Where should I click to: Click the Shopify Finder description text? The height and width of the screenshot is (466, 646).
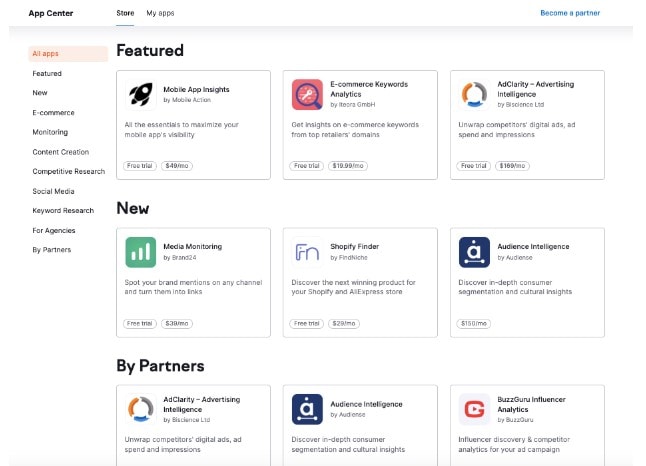click(x=353, y=287)
